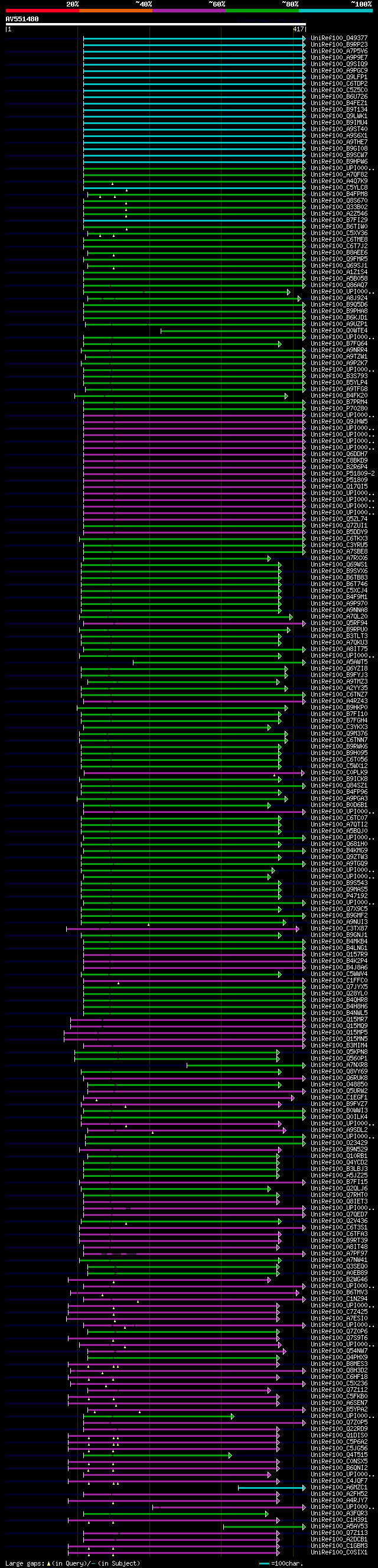Viewport: 378px width, 1568px height.
Task: Click the AV551480 query name label
Action: pyautogui.click(x=22, y=19)
